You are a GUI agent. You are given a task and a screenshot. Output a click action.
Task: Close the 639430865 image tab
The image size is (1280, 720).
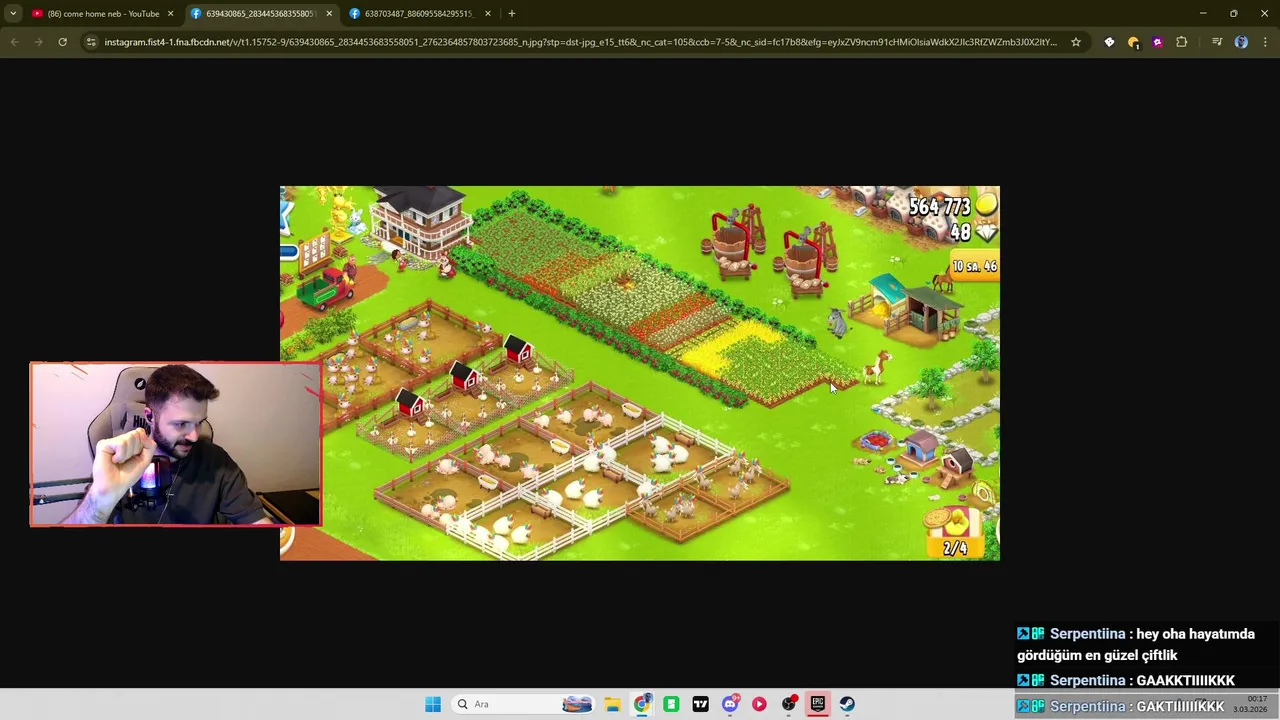329,13
